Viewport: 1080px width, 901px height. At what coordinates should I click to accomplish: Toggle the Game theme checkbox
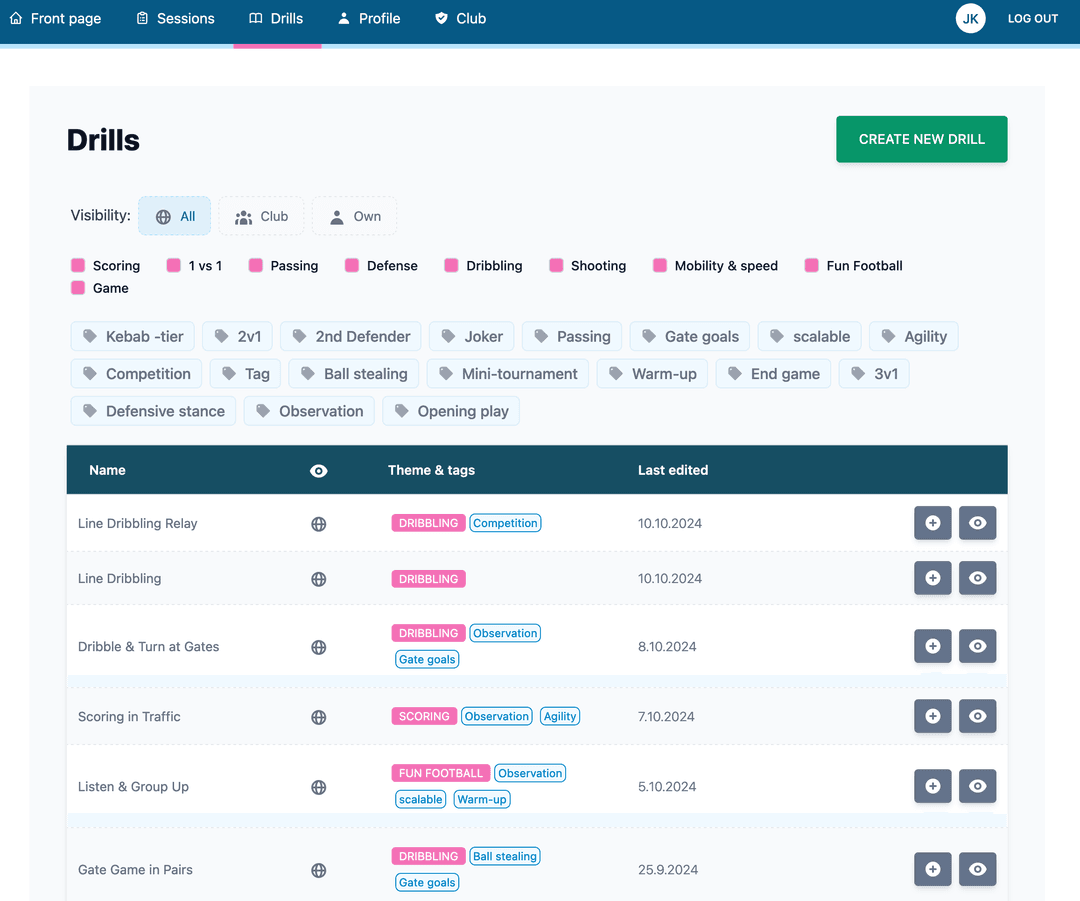78,287
